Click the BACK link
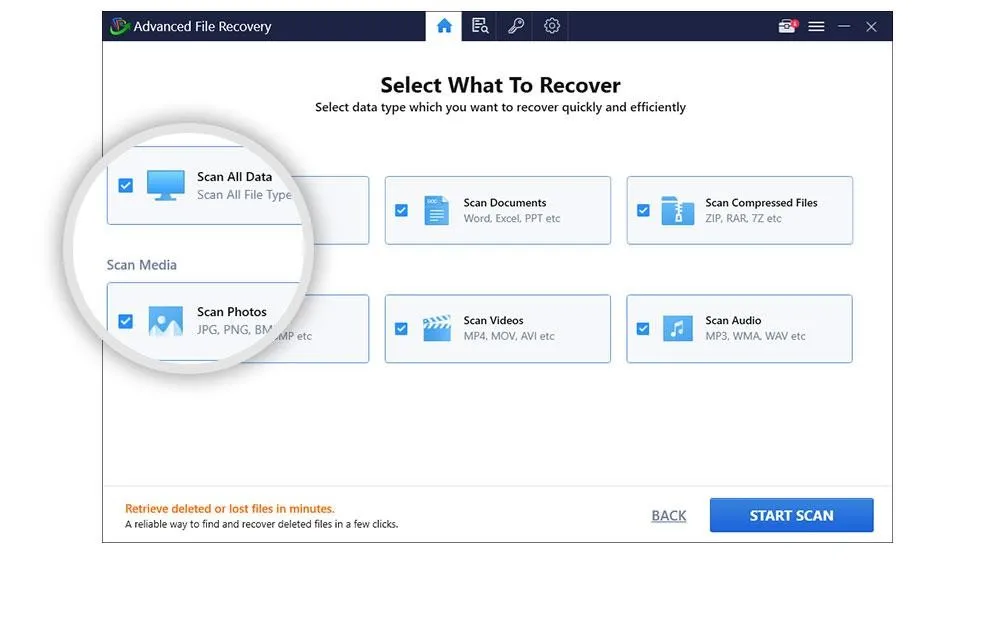Image resolution: width=996 pixels, height=620 pixels. [668, 515]
